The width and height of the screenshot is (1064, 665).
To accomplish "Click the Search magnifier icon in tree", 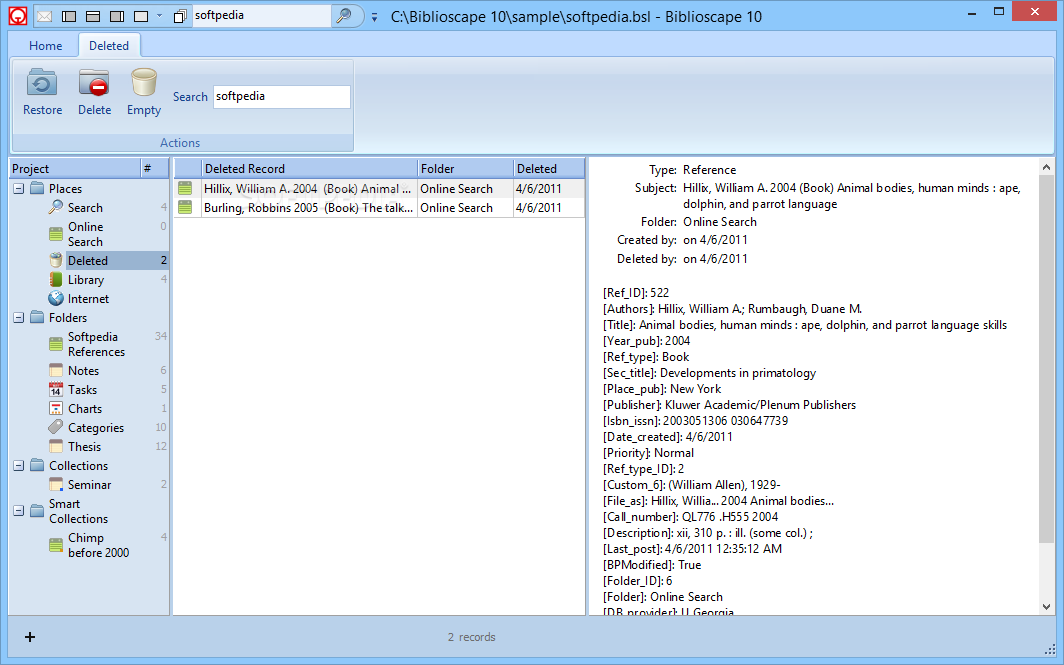I will [56, 207].
